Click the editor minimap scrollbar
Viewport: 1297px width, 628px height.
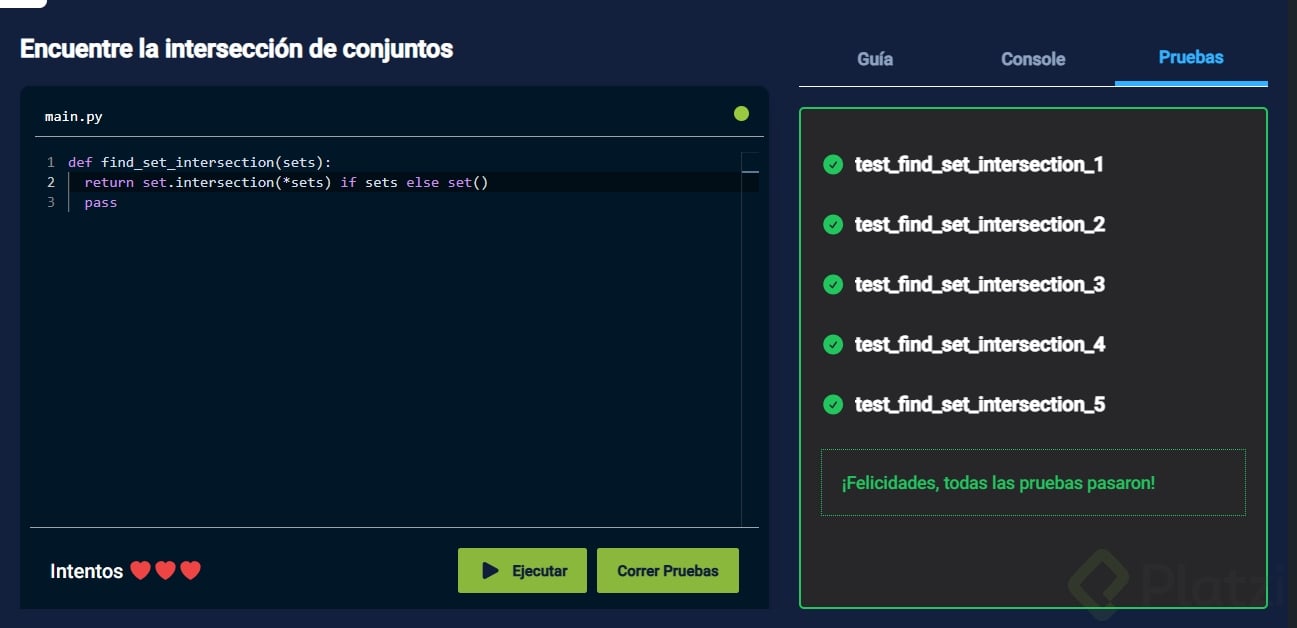pyautogui.click(x=750, y=338)
